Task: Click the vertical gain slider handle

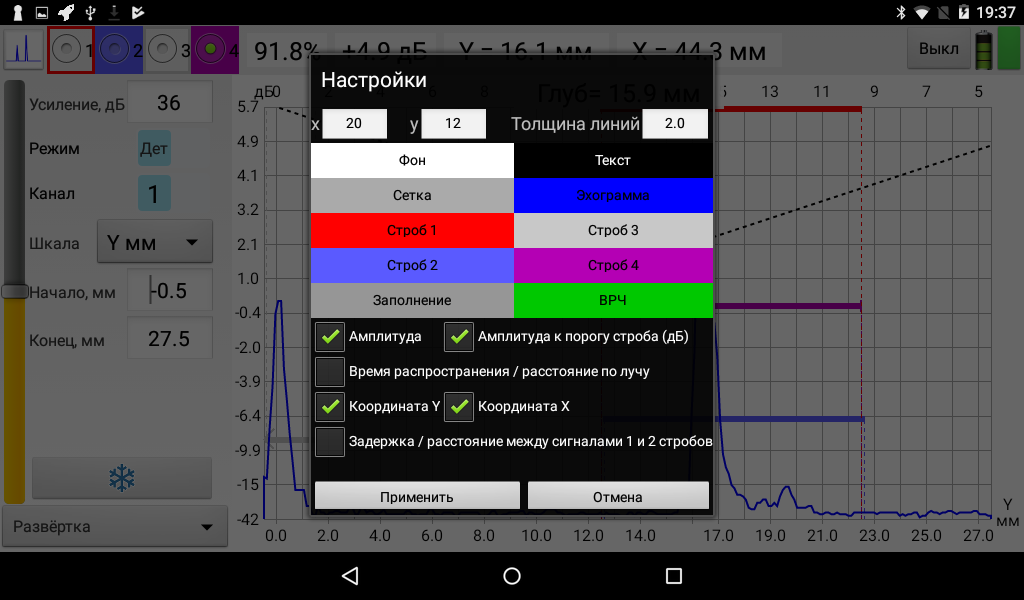Action: click(14, 291)
